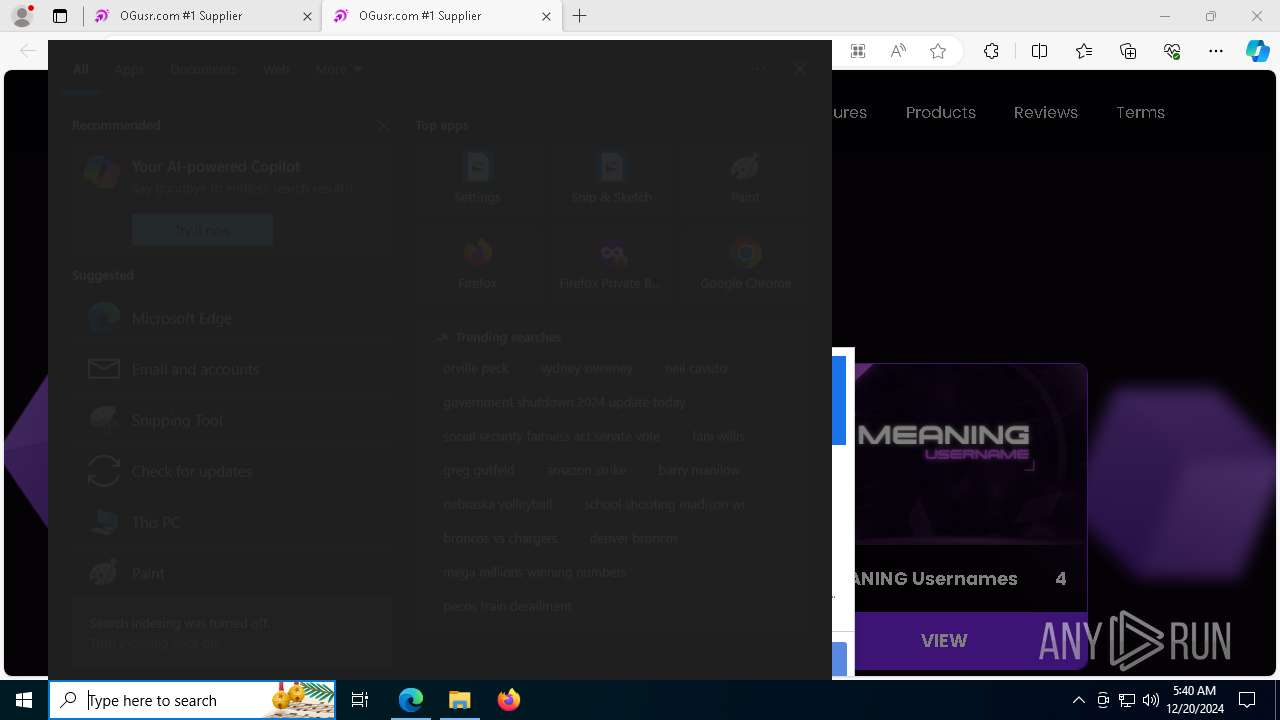Open the volume control in tray
1280x720 pixels.
(1150, 700)
